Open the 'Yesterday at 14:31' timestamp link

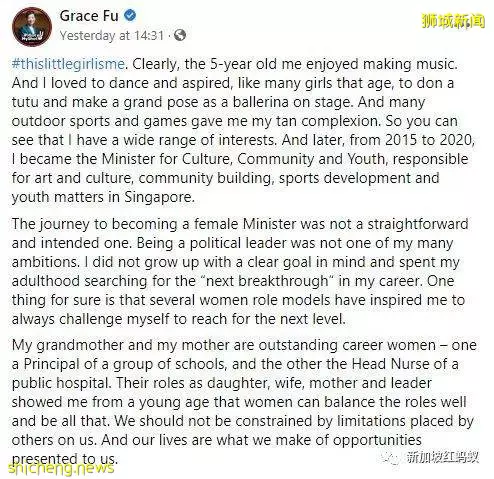pyautogui.click(x=112, y=35)
